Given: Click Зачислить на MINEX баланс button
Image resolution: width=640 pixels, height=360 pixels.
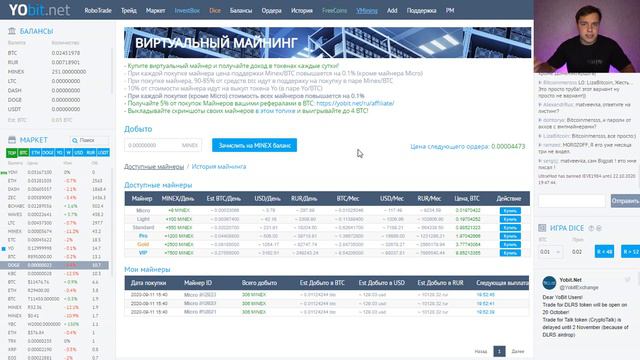Looking at the screenshot, I should (x=254, y=145).
